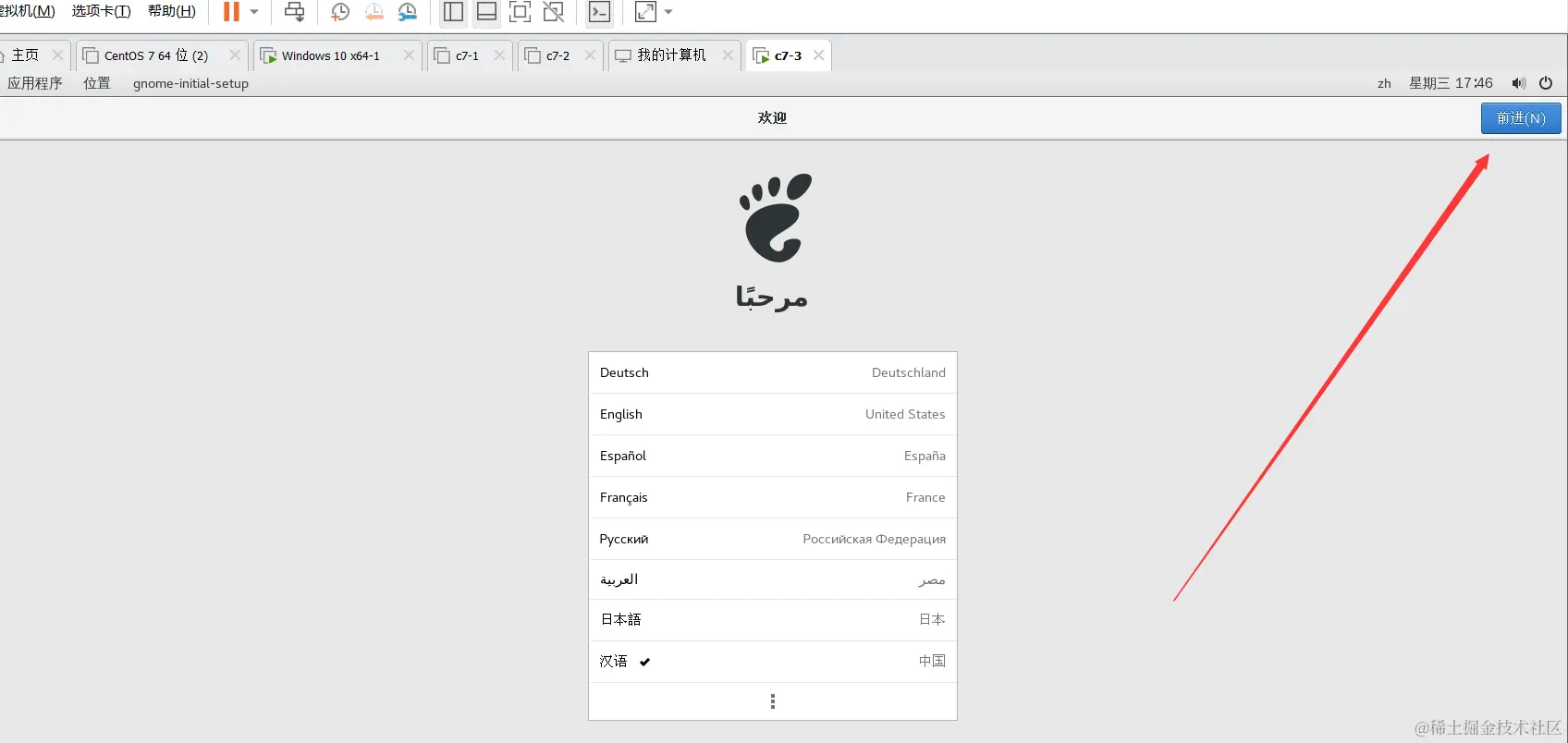Open the dropdown arrow beside the pause icon
Viewport: 1568px width, 743px height.
click(x=254, y=12)
